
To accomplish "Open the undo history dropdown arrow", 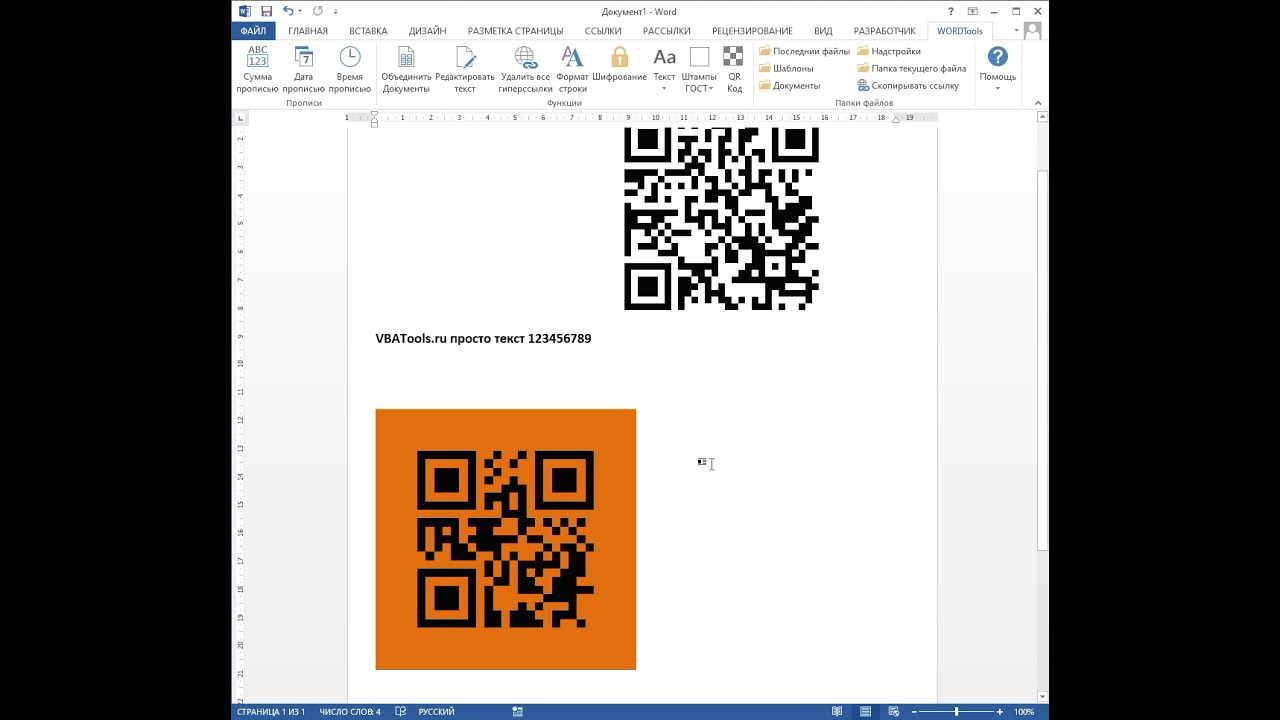I will coord(300,12).
